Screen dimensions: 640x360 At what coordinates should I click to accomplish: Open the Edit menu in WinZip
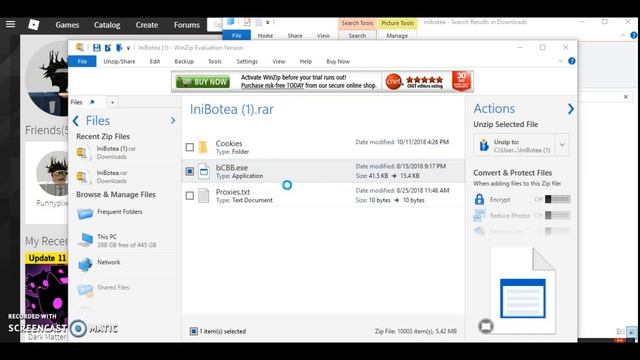click(x=155, y=61)
